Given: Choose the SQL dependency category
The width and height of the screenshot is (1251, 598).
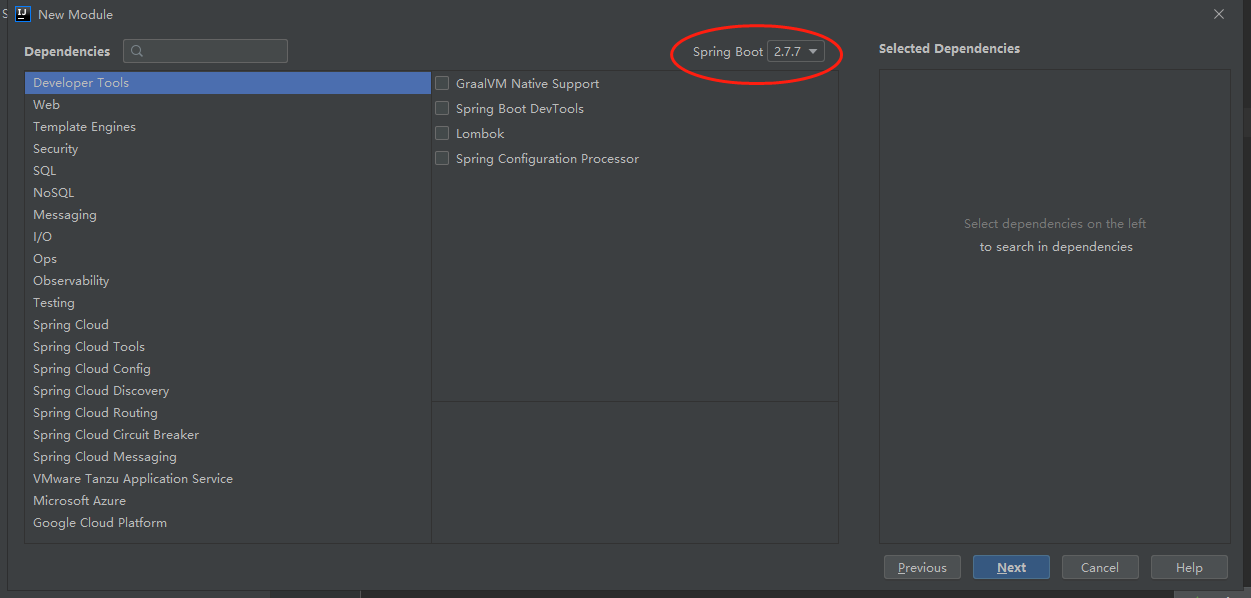Looking at the screenshot, I should click(x=45, y=171).
